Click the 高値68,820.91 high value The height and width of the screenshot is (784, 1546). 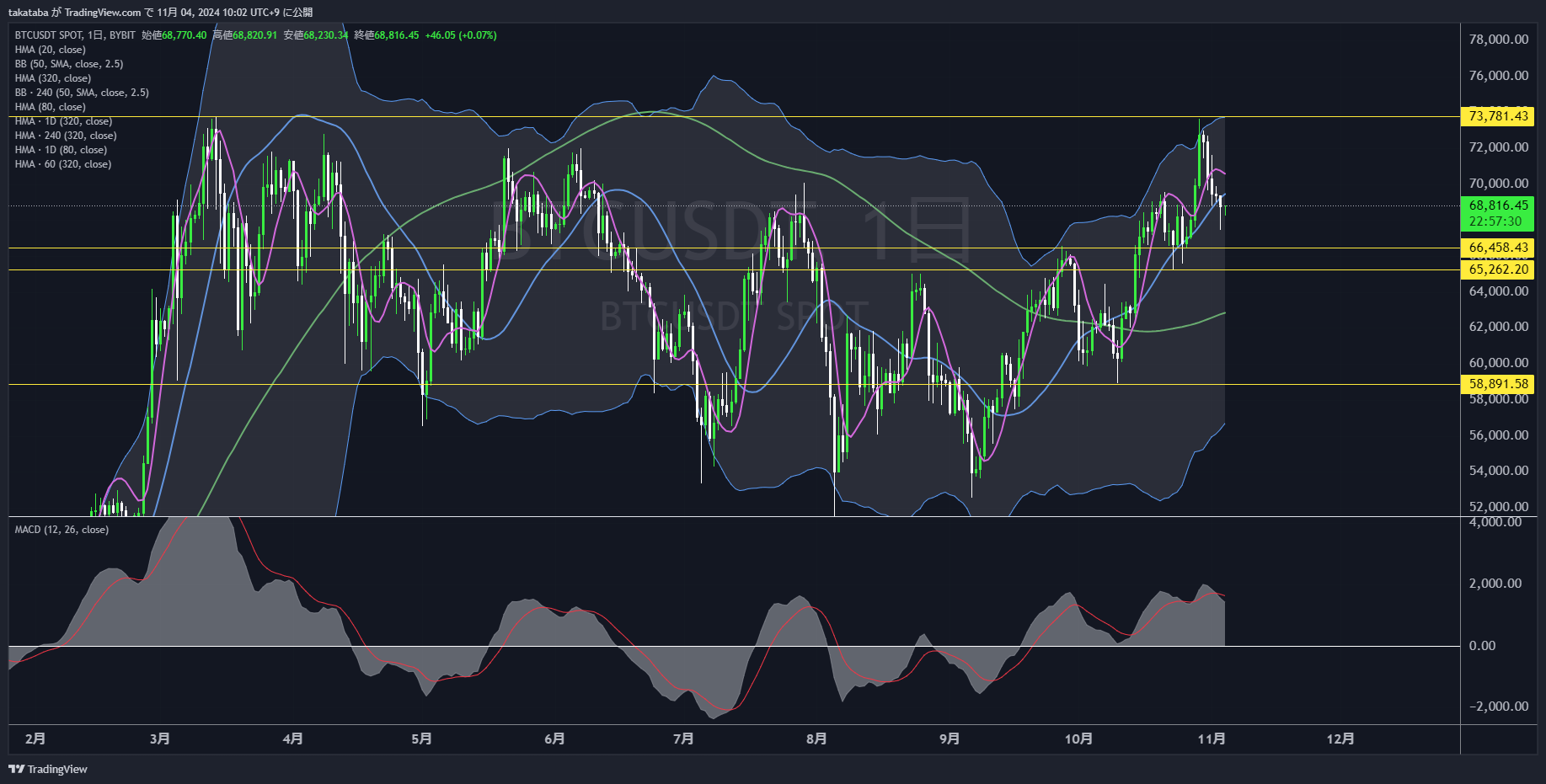(245, 35)
